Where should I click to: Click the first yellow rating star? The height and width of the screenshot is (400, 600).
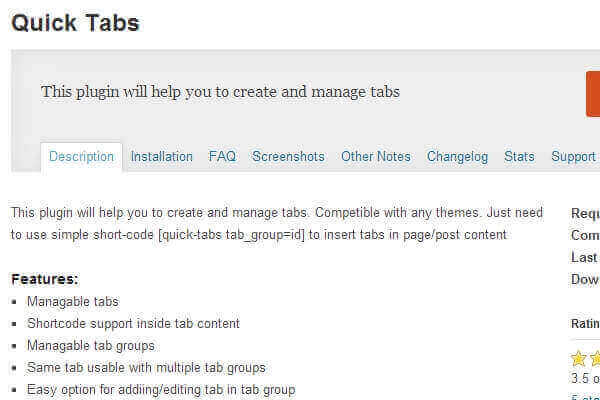click(x=579, y=358)
